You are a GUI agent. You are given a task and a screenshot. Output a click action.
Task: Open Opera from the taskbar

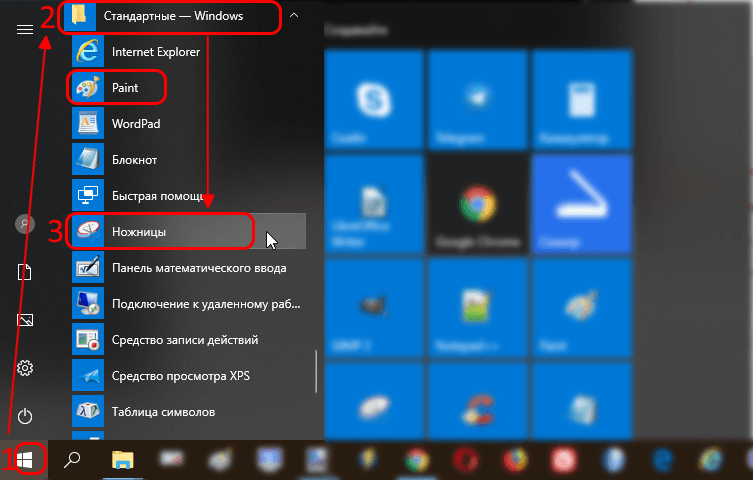coord(466,460)
